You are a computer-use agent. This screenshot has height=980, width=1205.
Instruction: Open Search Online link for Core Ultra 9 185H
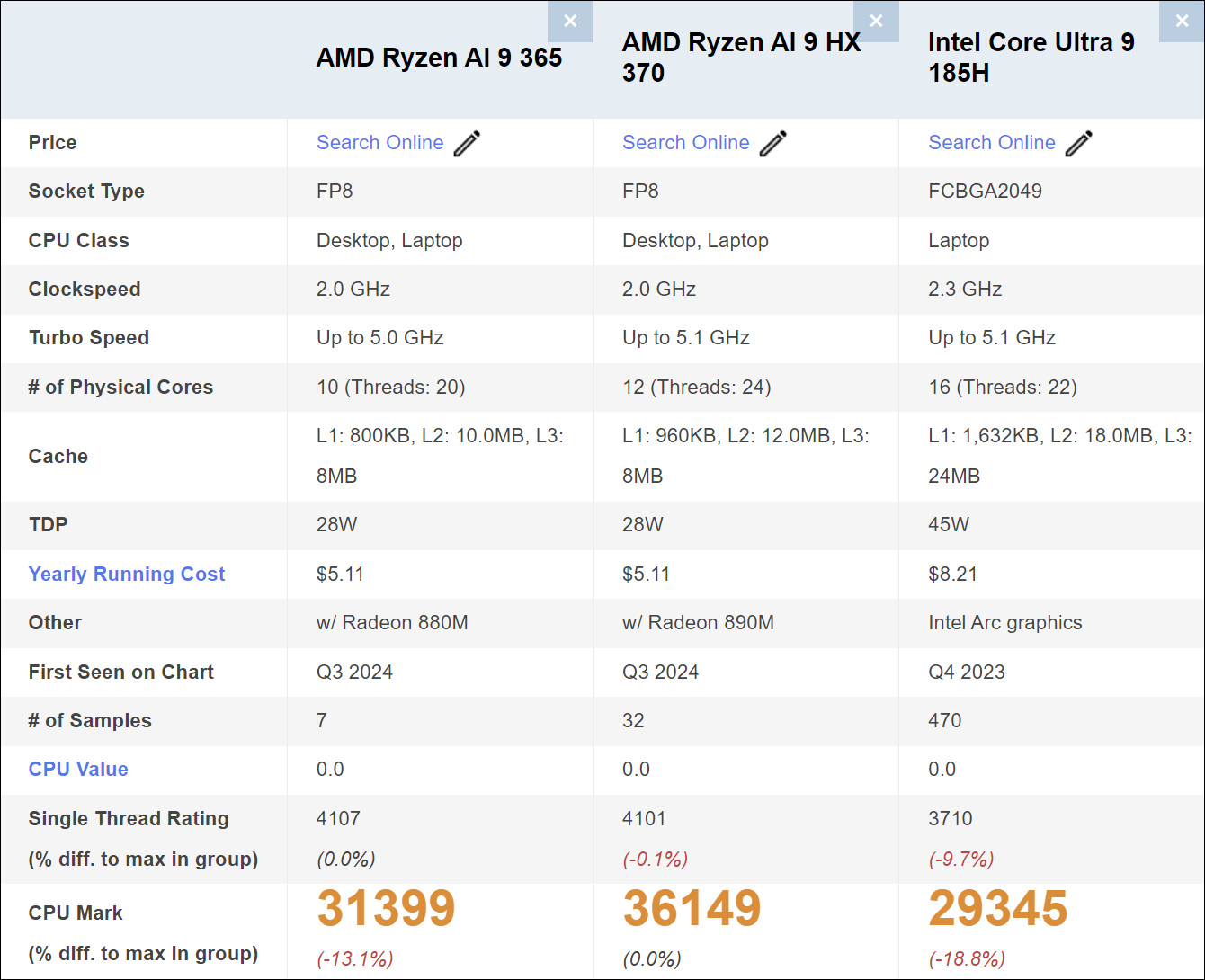[991, 142]
